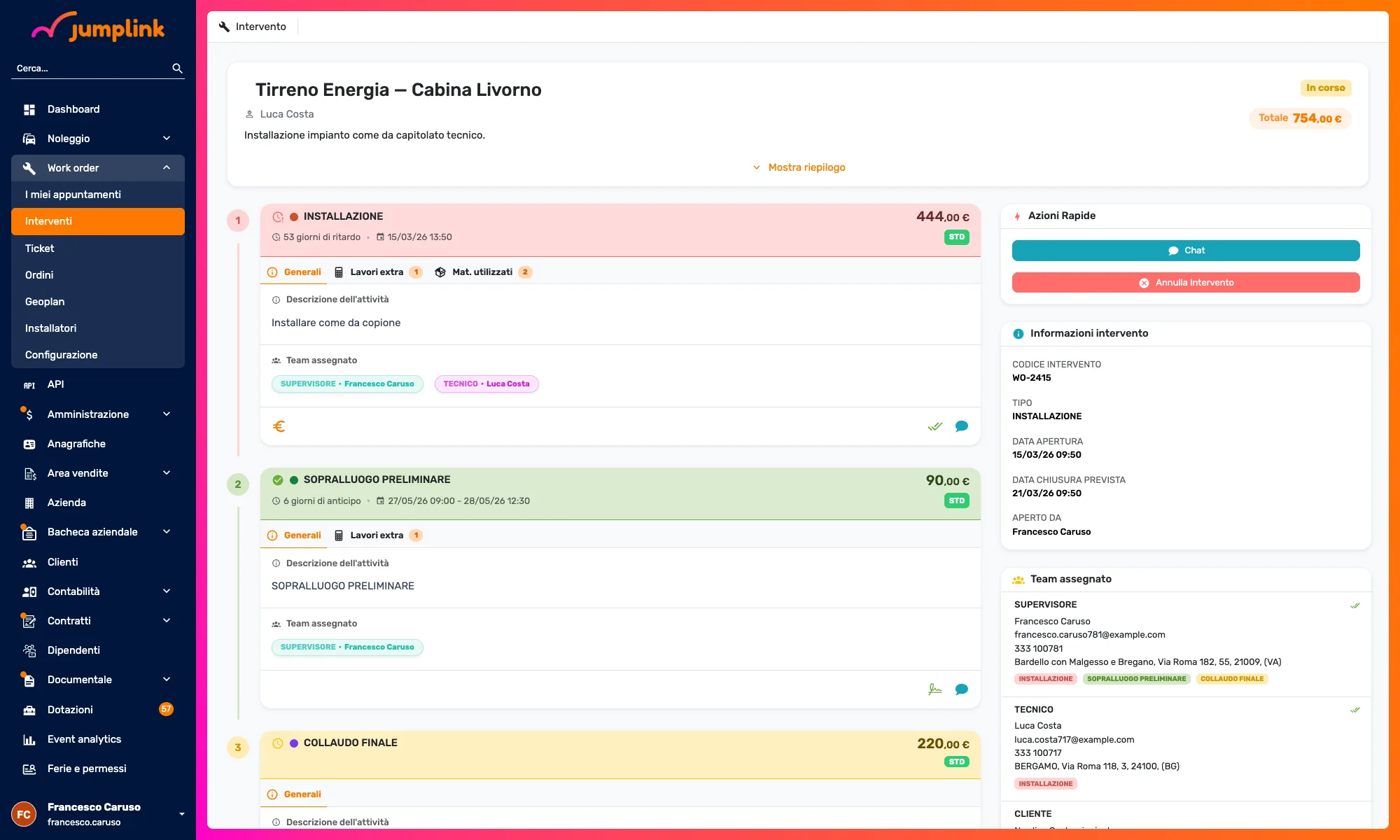Click the Chat button

pyautogui.click(x=1186, y=251)
